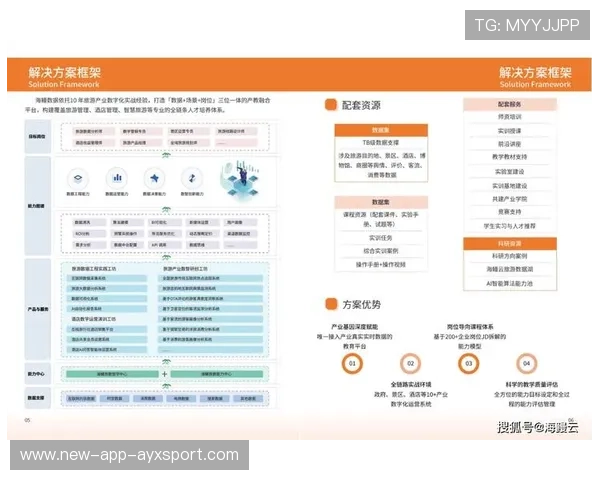
Task: Select the 配套资源 section heading
Action: (361, 105)
